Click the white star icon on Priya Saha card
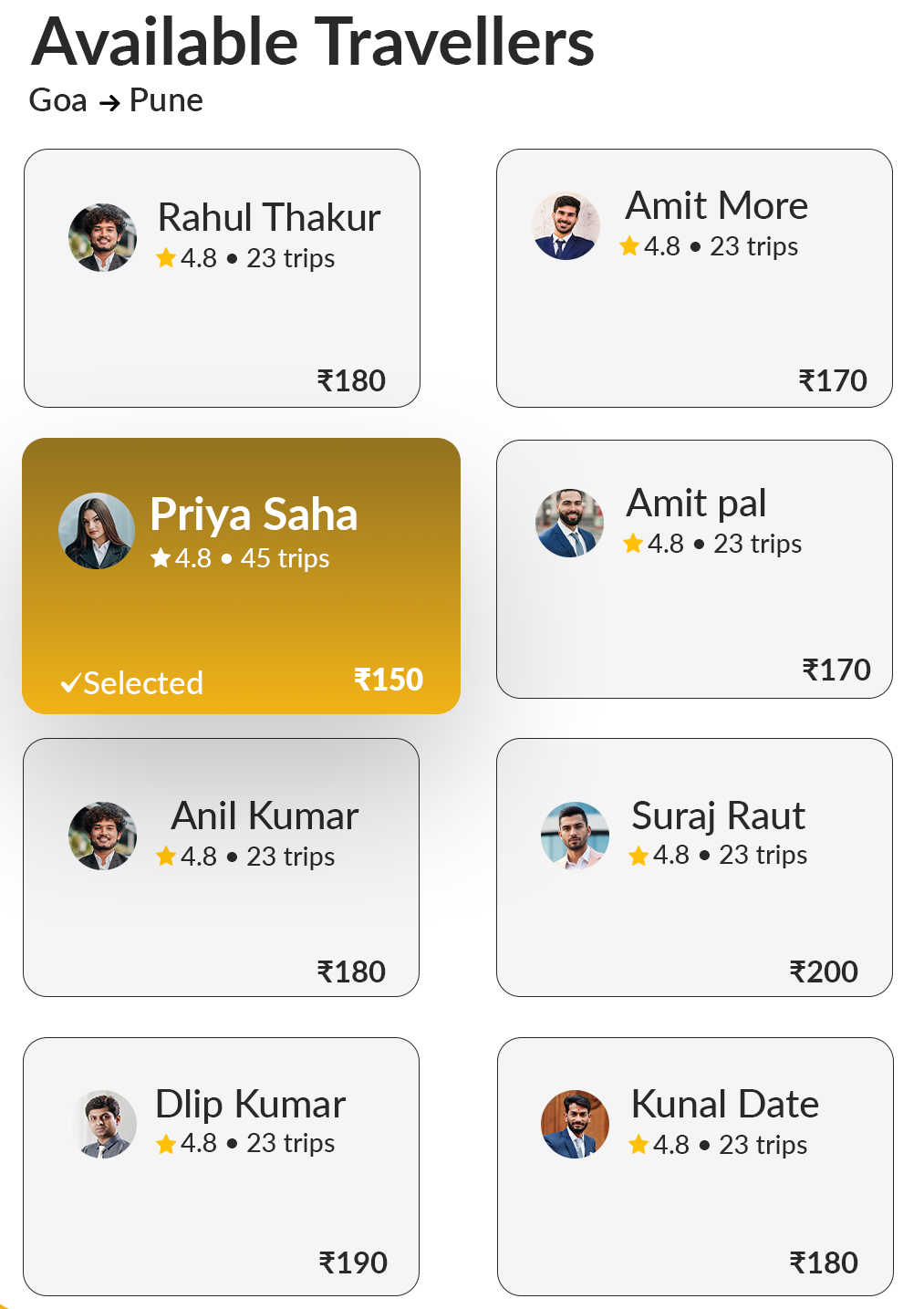The height and width of the screenshot is (1309, 924). tap(161, 557)
